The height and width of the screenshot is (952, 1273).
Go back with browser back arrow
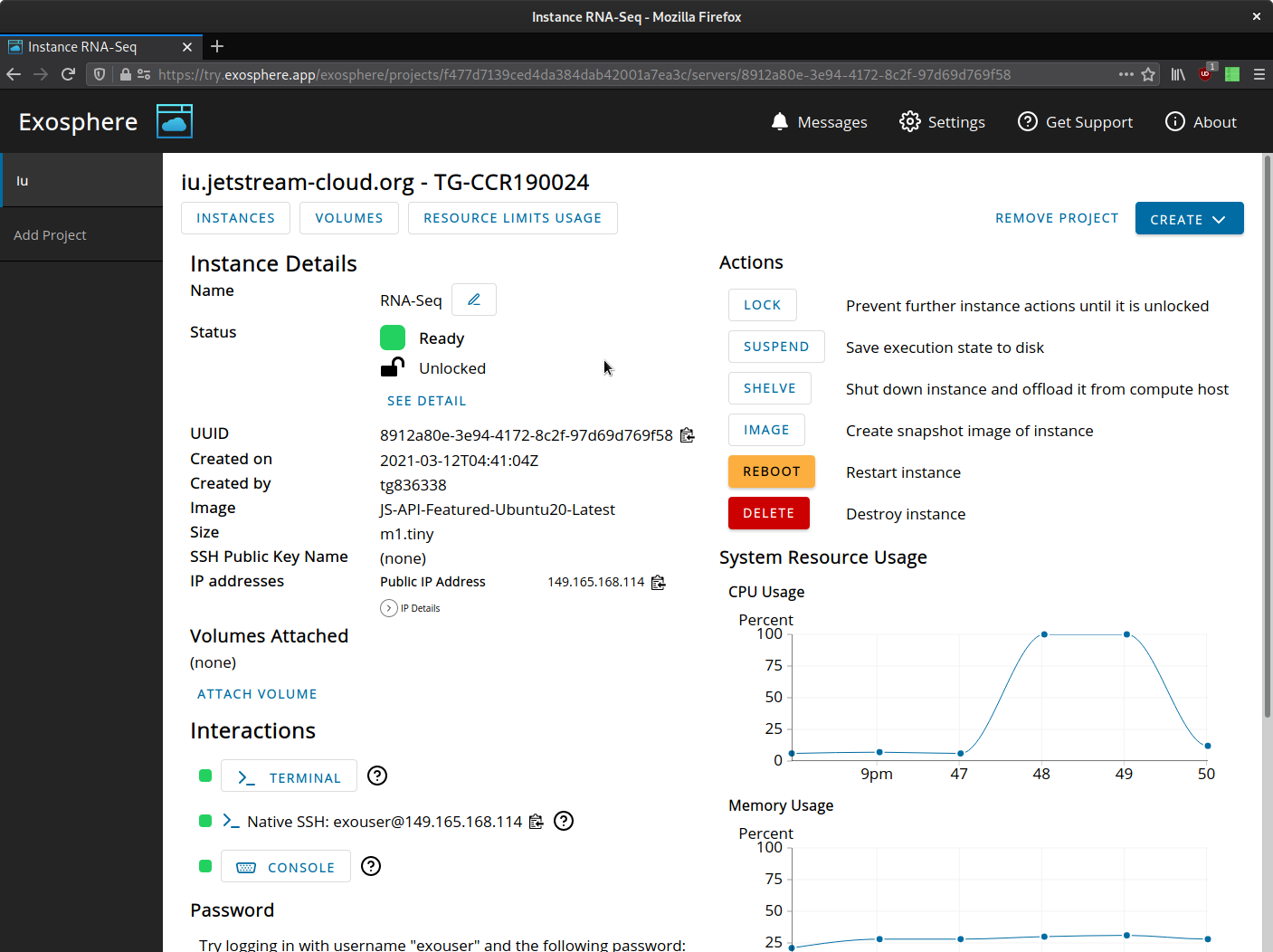coord(14,74)
